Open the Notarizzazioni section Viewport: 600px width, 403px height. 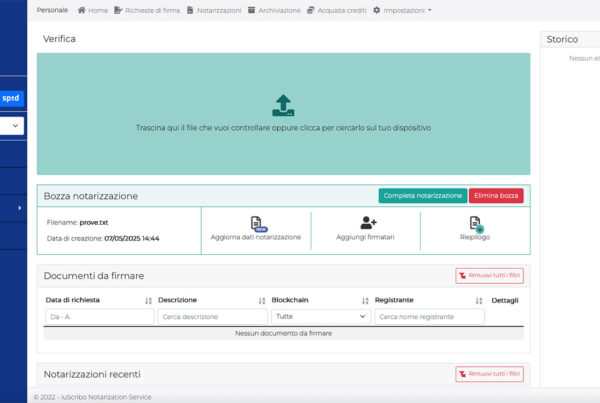(214, 10)
